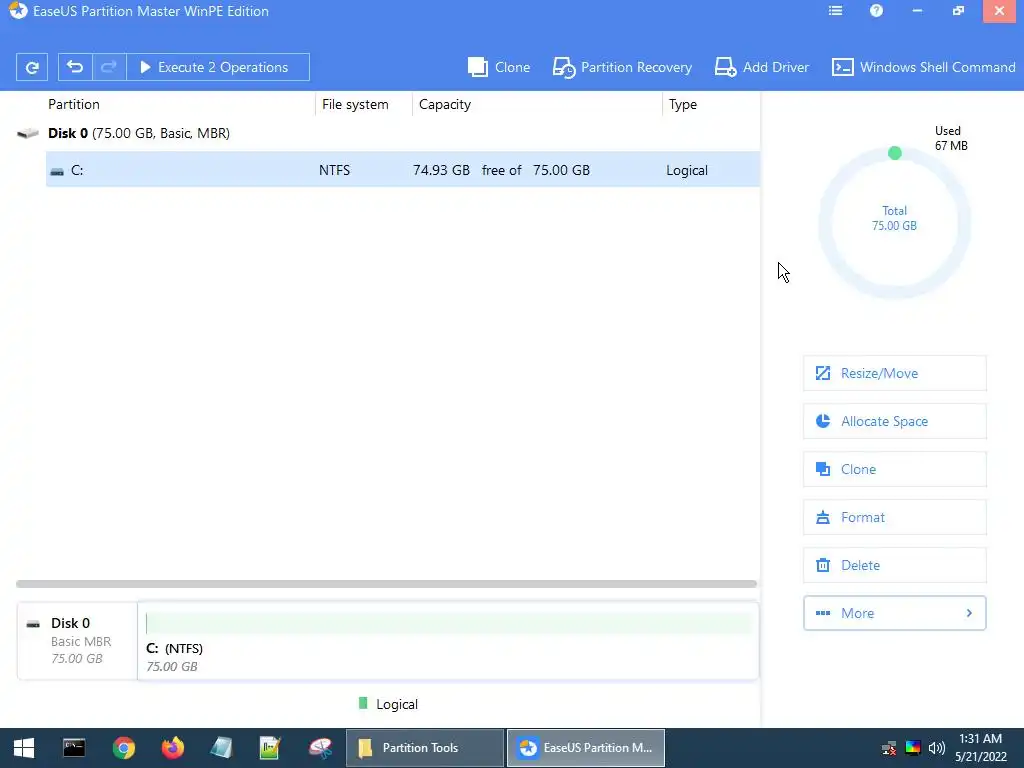Click the Used 67 MB label
Image resolution: width=1024 pixels, height=768 pixels.
coord(951,138)
